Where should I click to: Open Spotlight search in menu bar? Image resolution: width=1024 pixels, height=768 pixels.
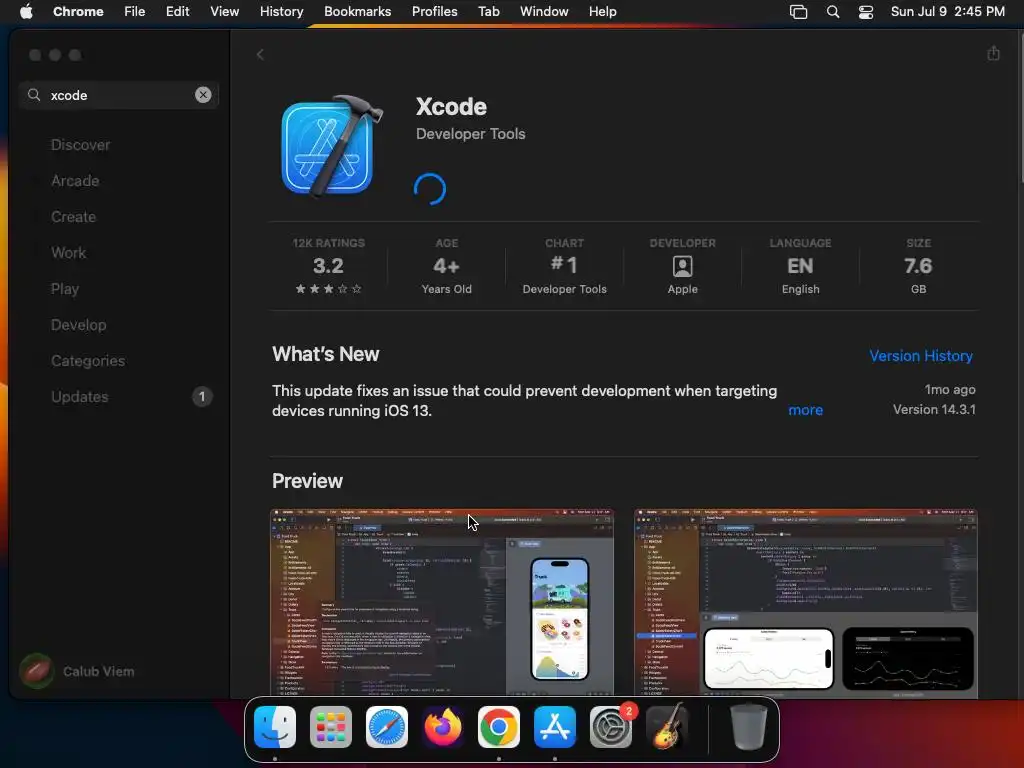point(833,12)
